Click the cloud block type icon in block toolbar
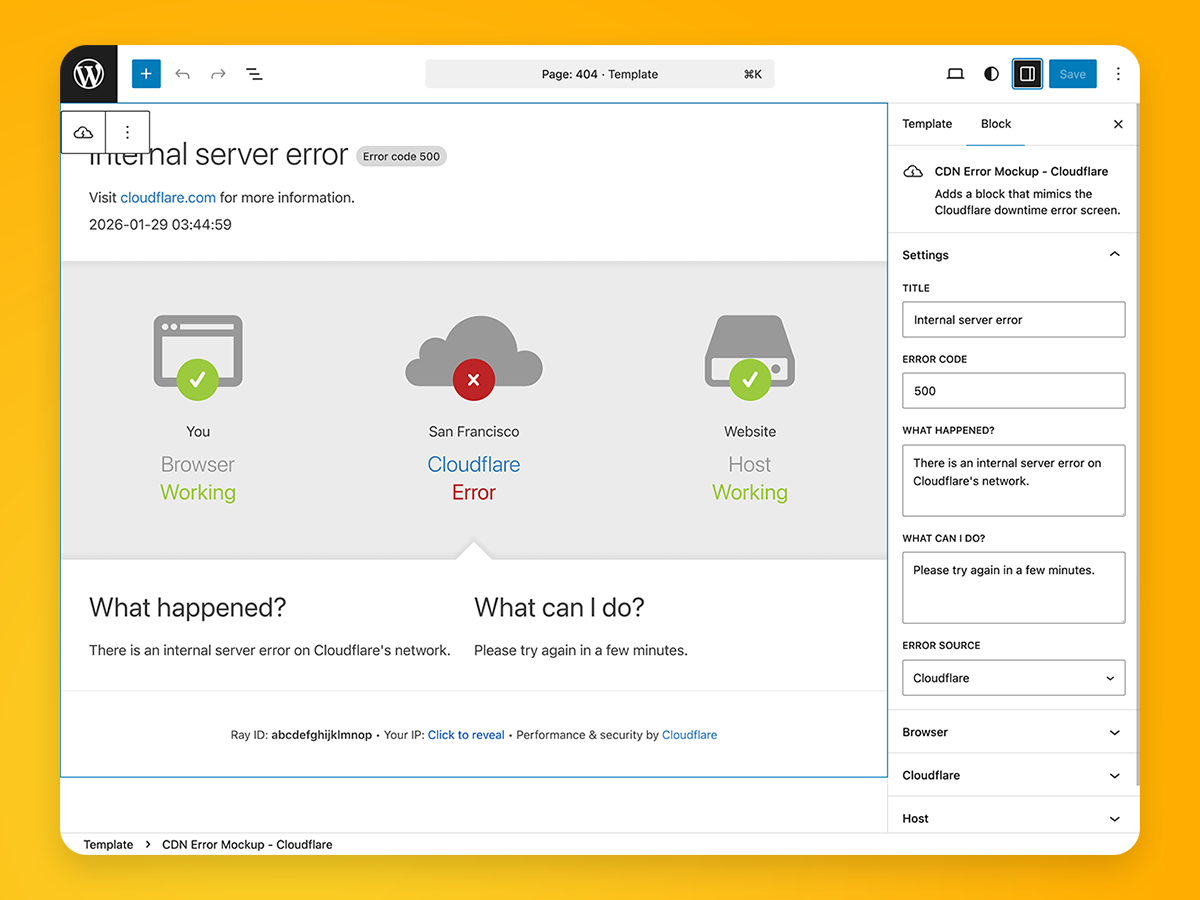This screenshot has width=1200, height=900. pos(84,132)
